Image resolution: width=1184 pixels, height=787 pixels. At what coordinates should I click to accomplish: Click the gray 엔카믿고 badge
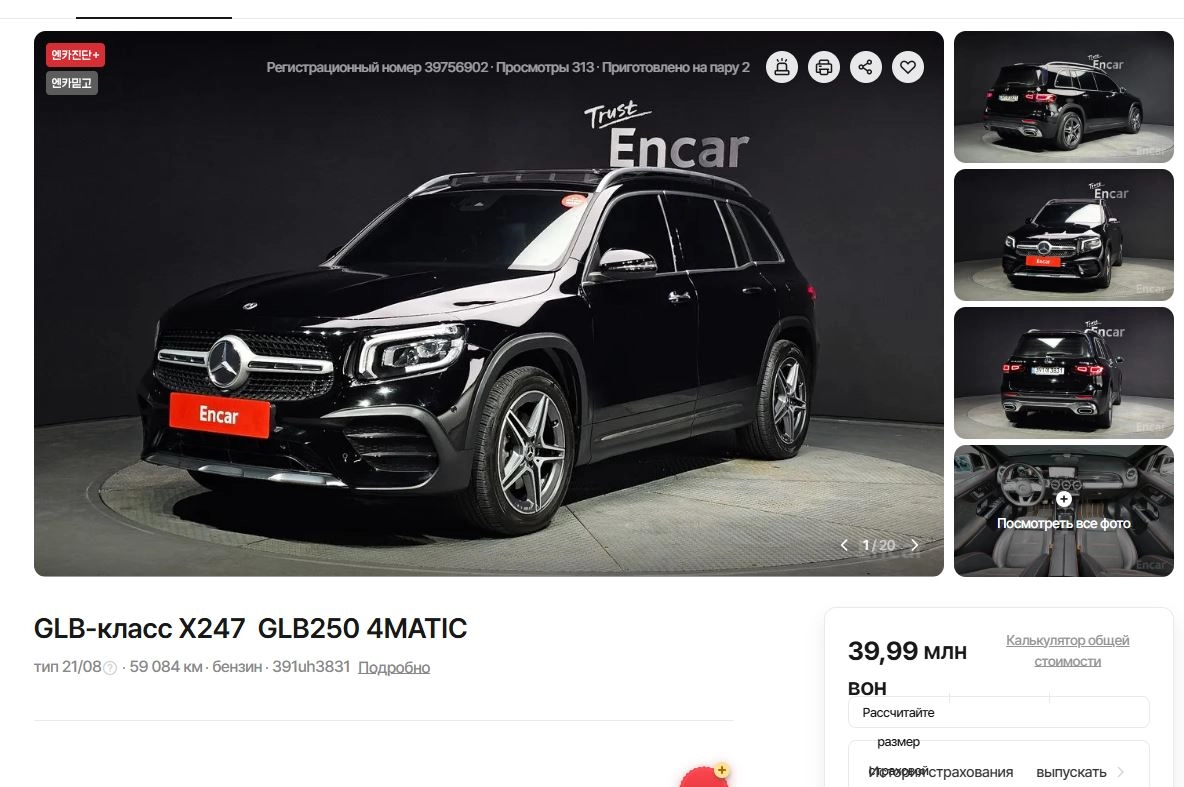[72, 82]
